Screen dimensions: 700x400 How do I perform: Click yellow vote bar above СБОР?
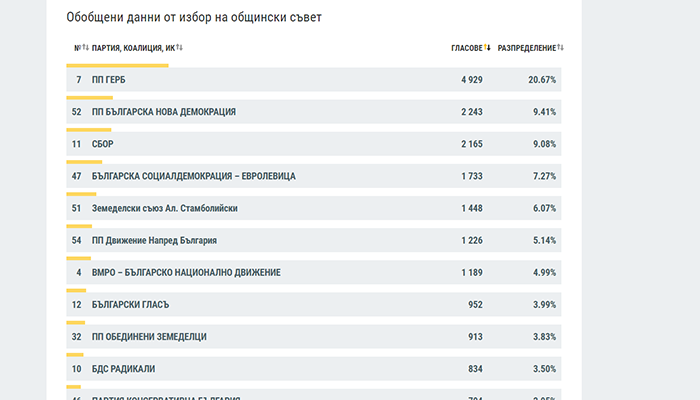click(x=89, y=130)
